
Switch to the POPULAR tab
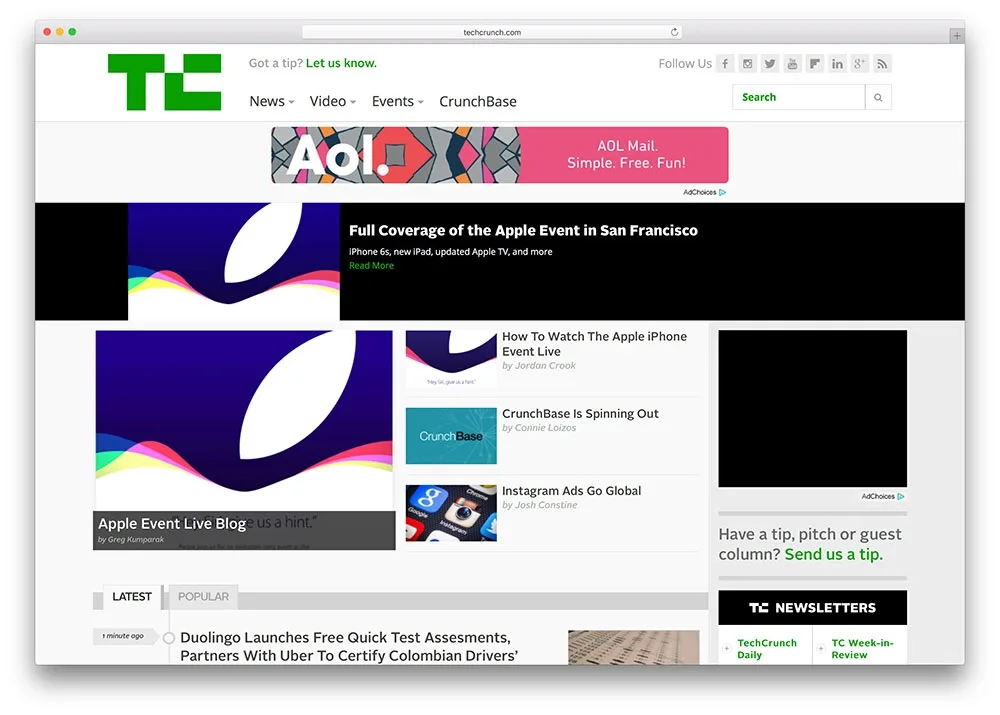(x=203, y=597)
